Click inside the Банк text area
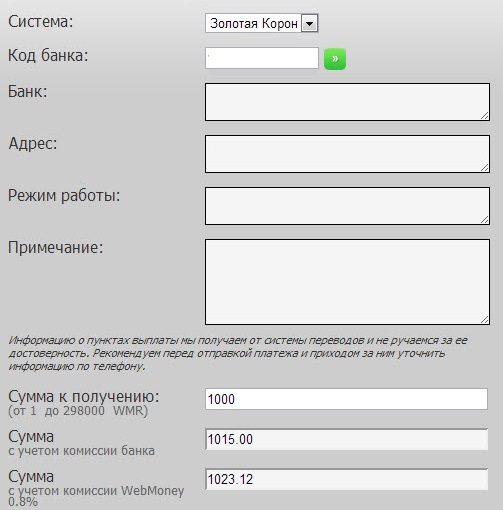This screenshot has width=503, height=510. pos(347,102)
